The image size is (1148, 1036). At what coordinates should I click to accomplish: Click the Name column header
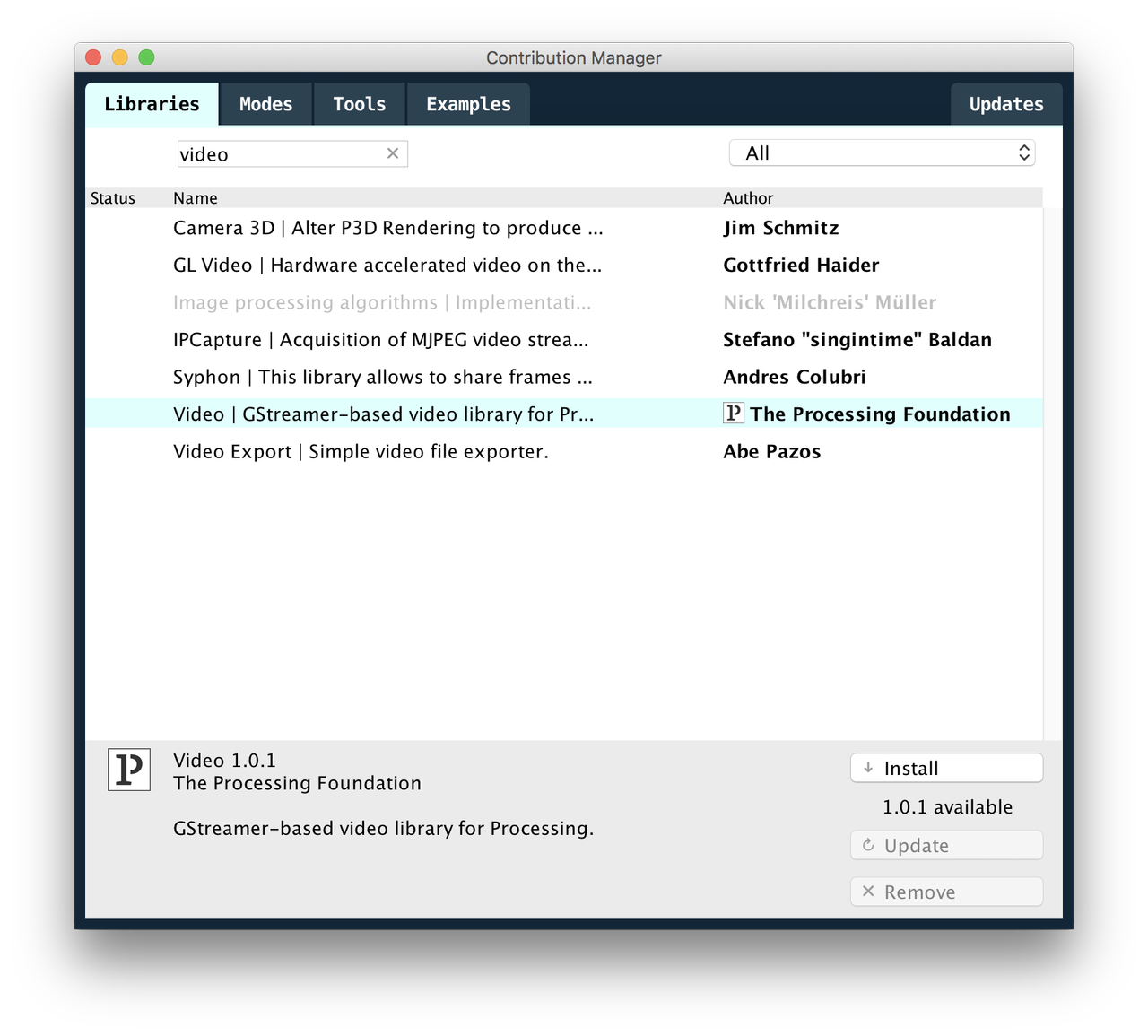[x=196, y=198]
